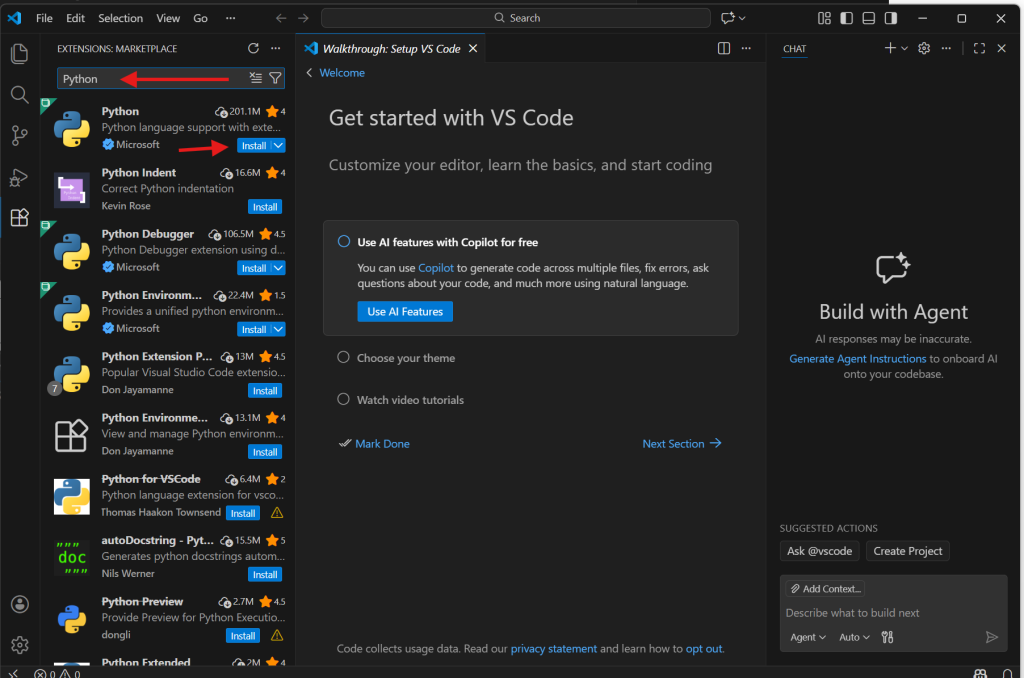
Task: Close the Walkthrough: Setup VS Code tab
Action: pyautogui.click(x=473, y=48)
